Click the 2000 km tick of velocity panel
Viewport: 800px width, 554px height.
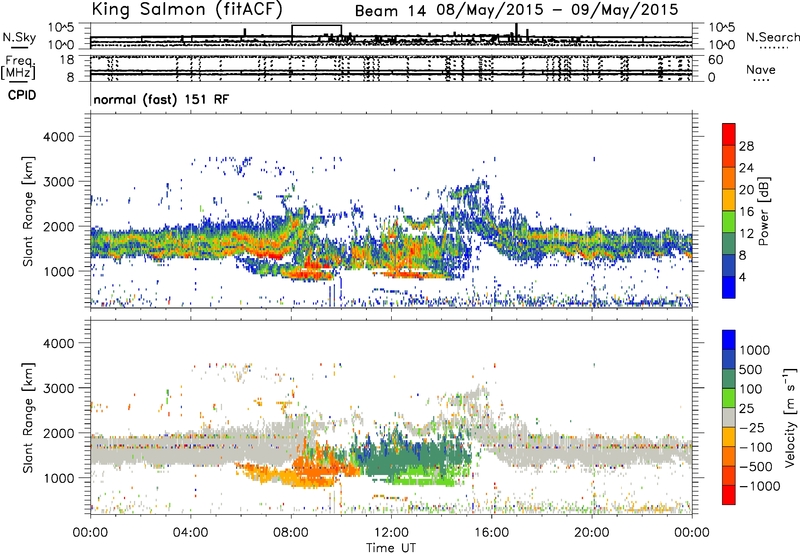pos(58,433)
